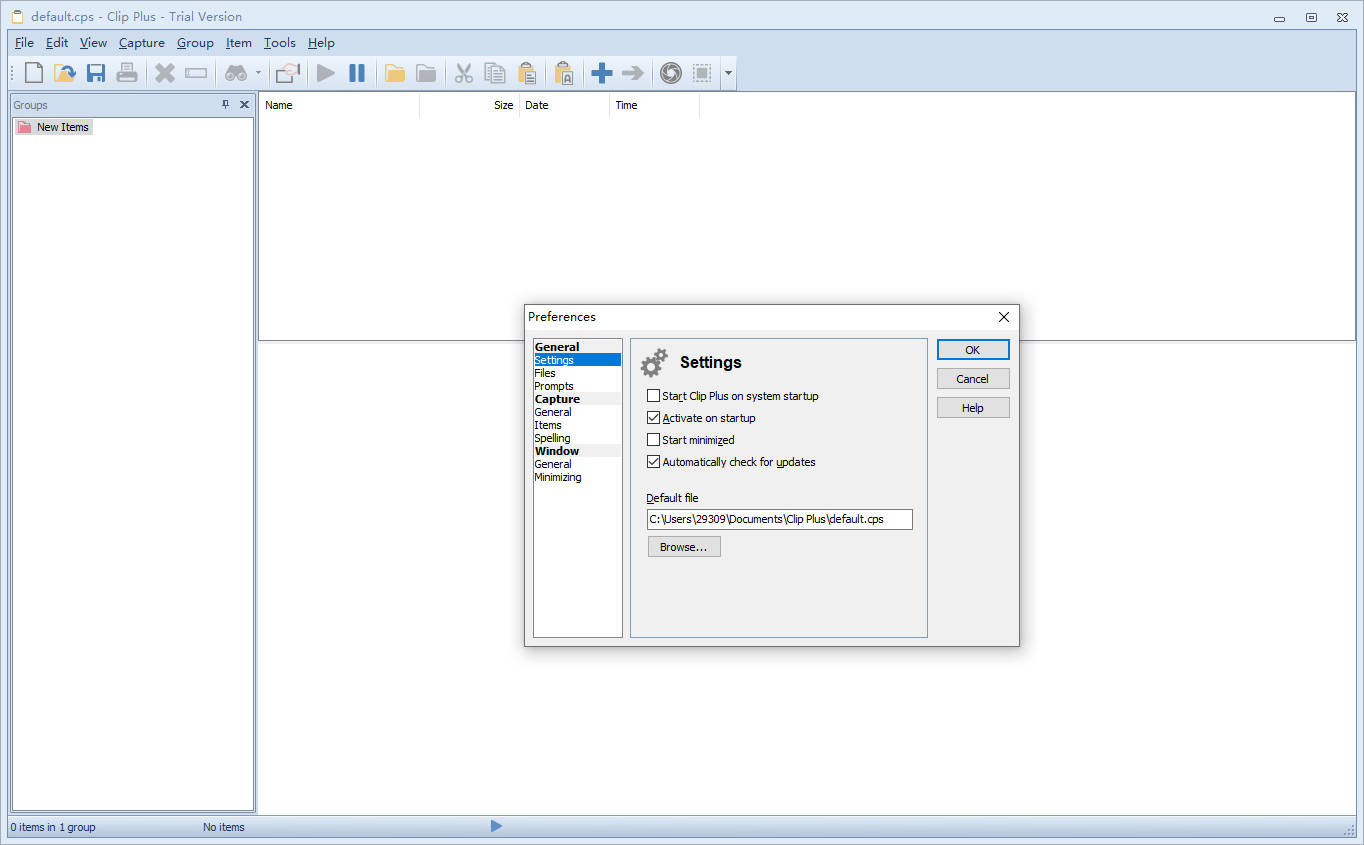Click the Cut scissors icon
The image size is (1364, 845).
464,73
